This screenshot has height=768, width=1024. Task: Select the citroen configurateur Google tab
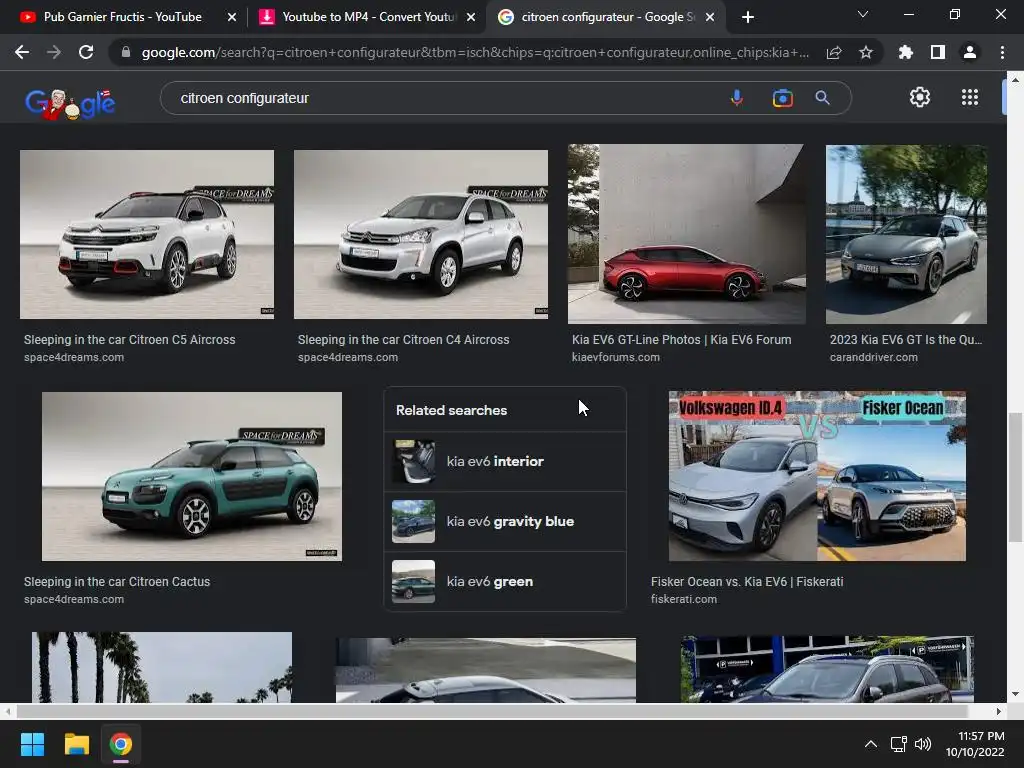[604, 17]
